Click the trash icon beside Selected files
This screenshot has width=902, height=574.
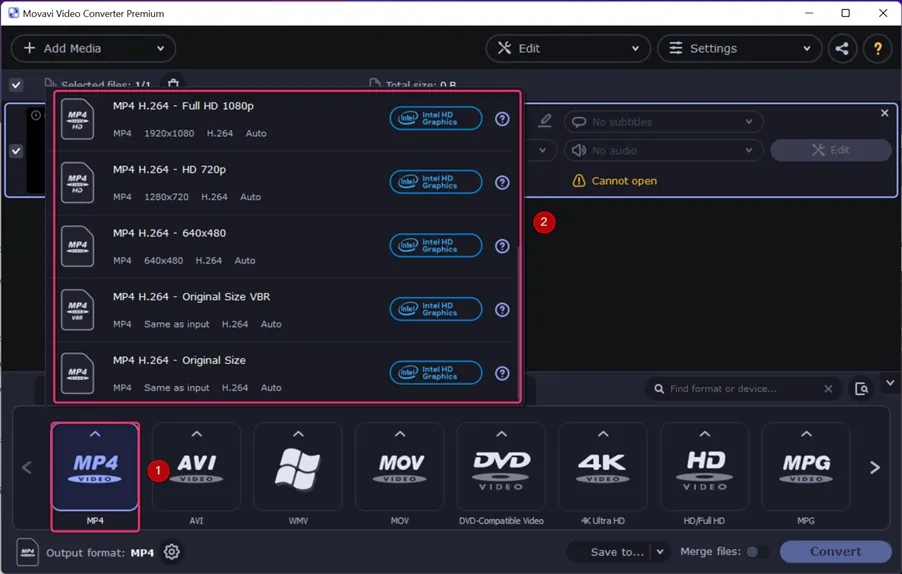(x=173, y=84)
